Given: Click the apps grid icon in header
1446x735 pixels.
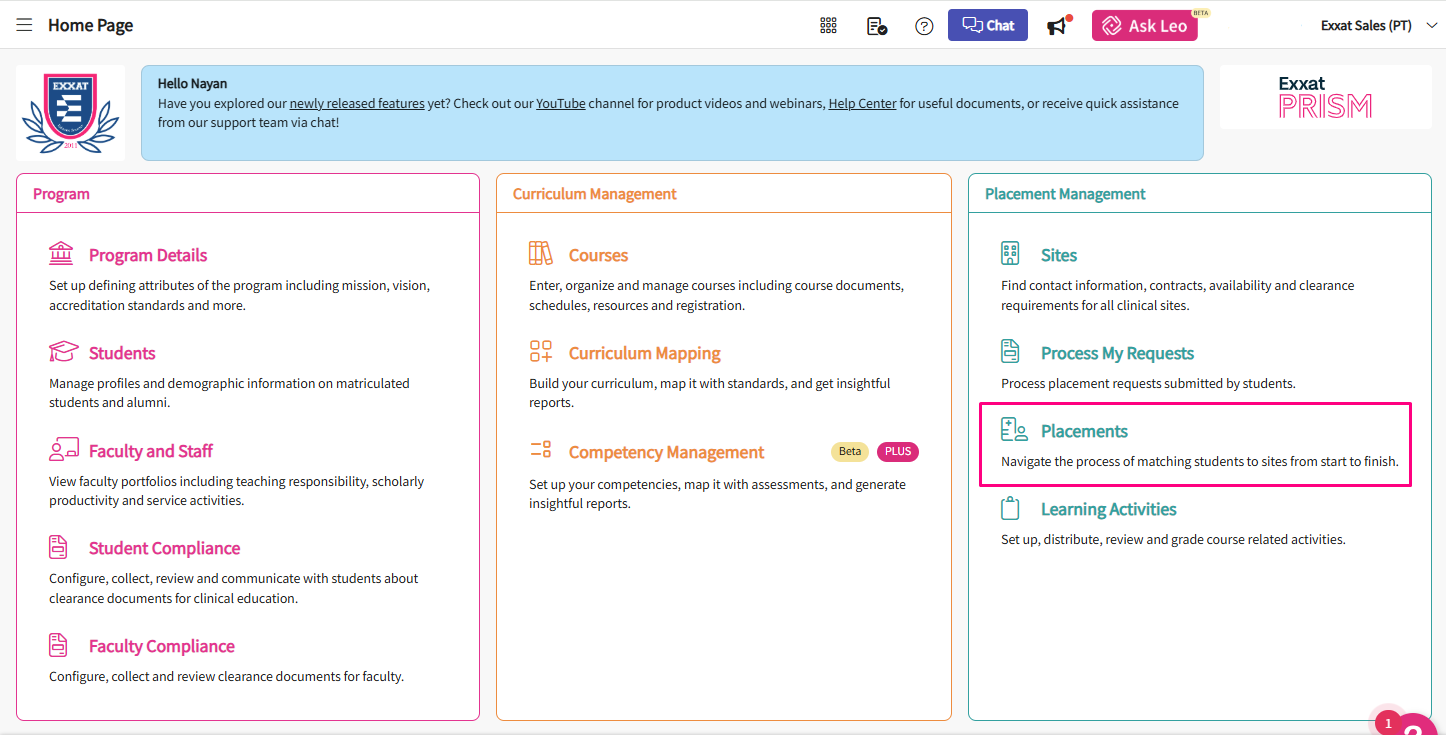Looking at the screenshot, I should click(828, 26).
